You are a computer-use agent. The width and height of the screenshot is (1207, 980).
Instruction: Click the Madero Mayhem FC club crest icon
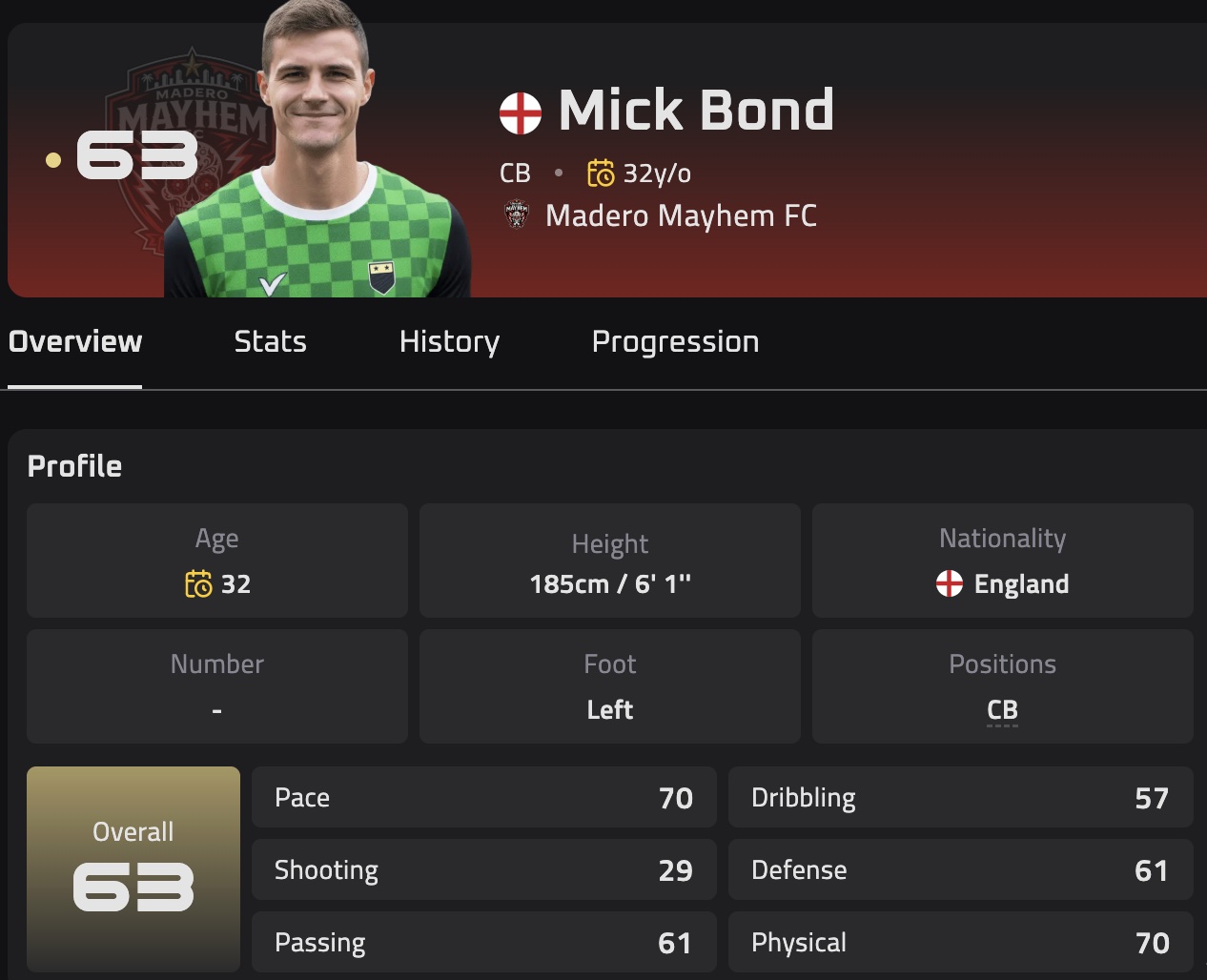(x=516, y=215)
